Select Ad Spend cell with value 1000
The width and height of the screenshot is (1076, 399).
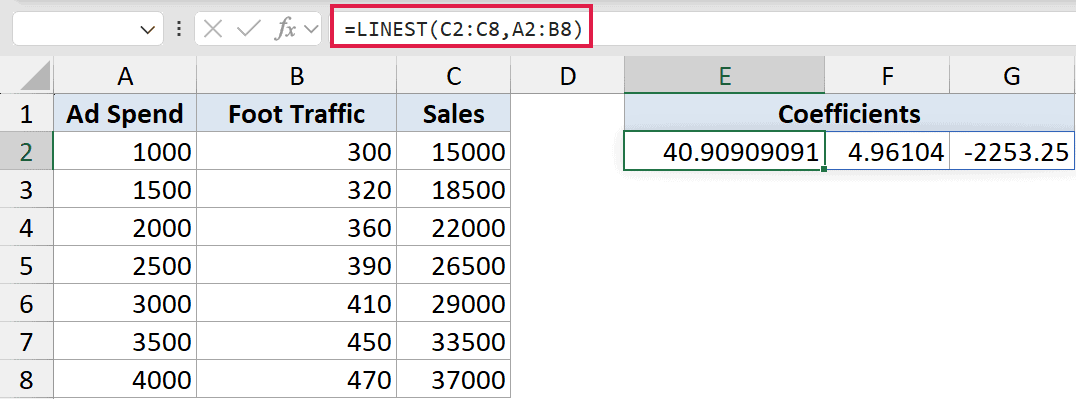(x=125, y=151)
